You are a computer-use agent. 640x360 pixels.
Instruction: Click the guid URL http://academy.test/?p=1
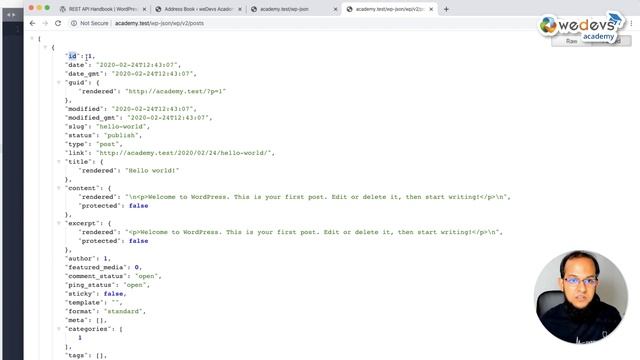coord(176,91)
